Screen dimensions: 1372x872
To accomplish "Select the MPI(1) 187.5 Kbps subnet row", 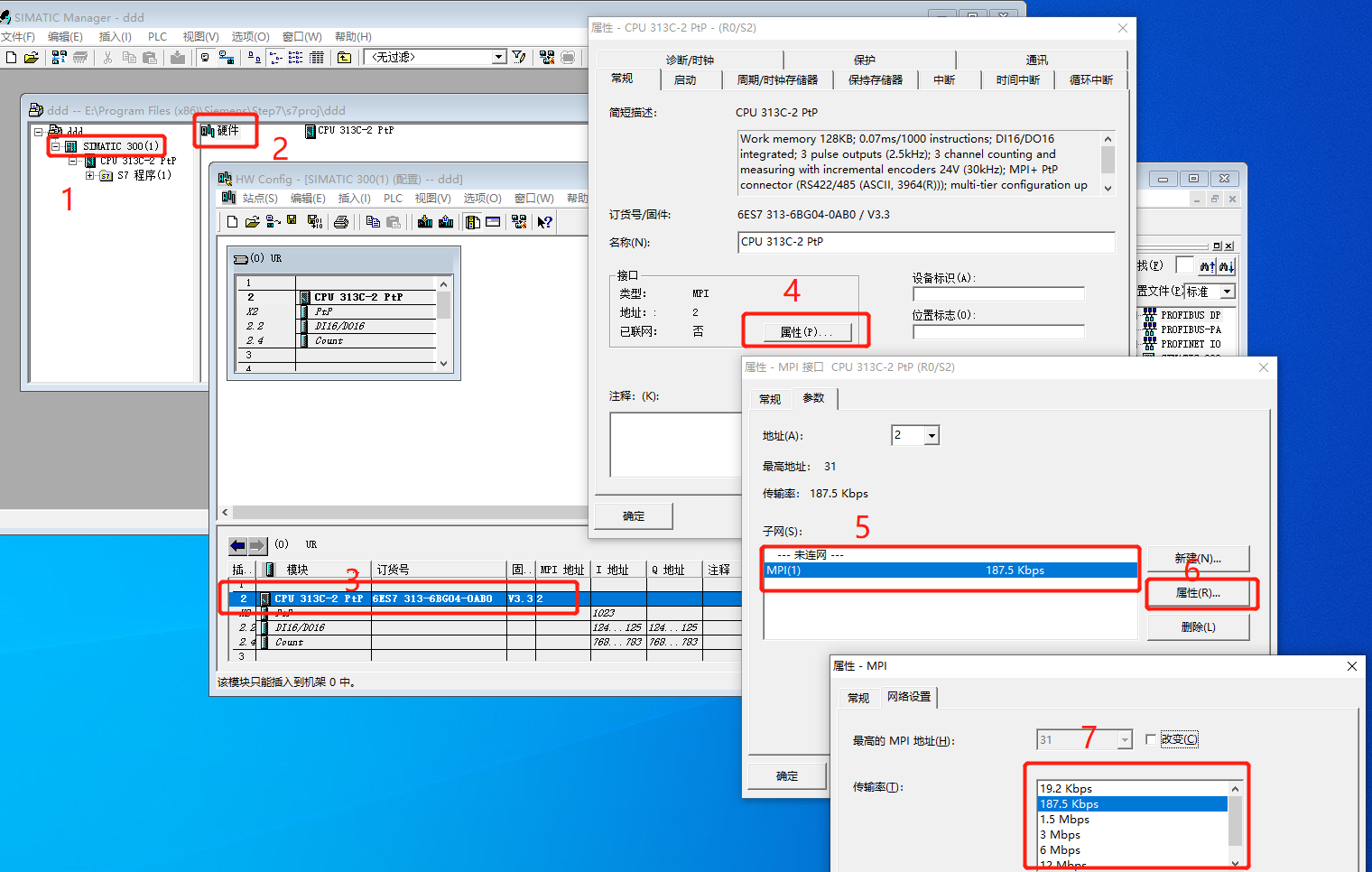I will click(950, 571).
